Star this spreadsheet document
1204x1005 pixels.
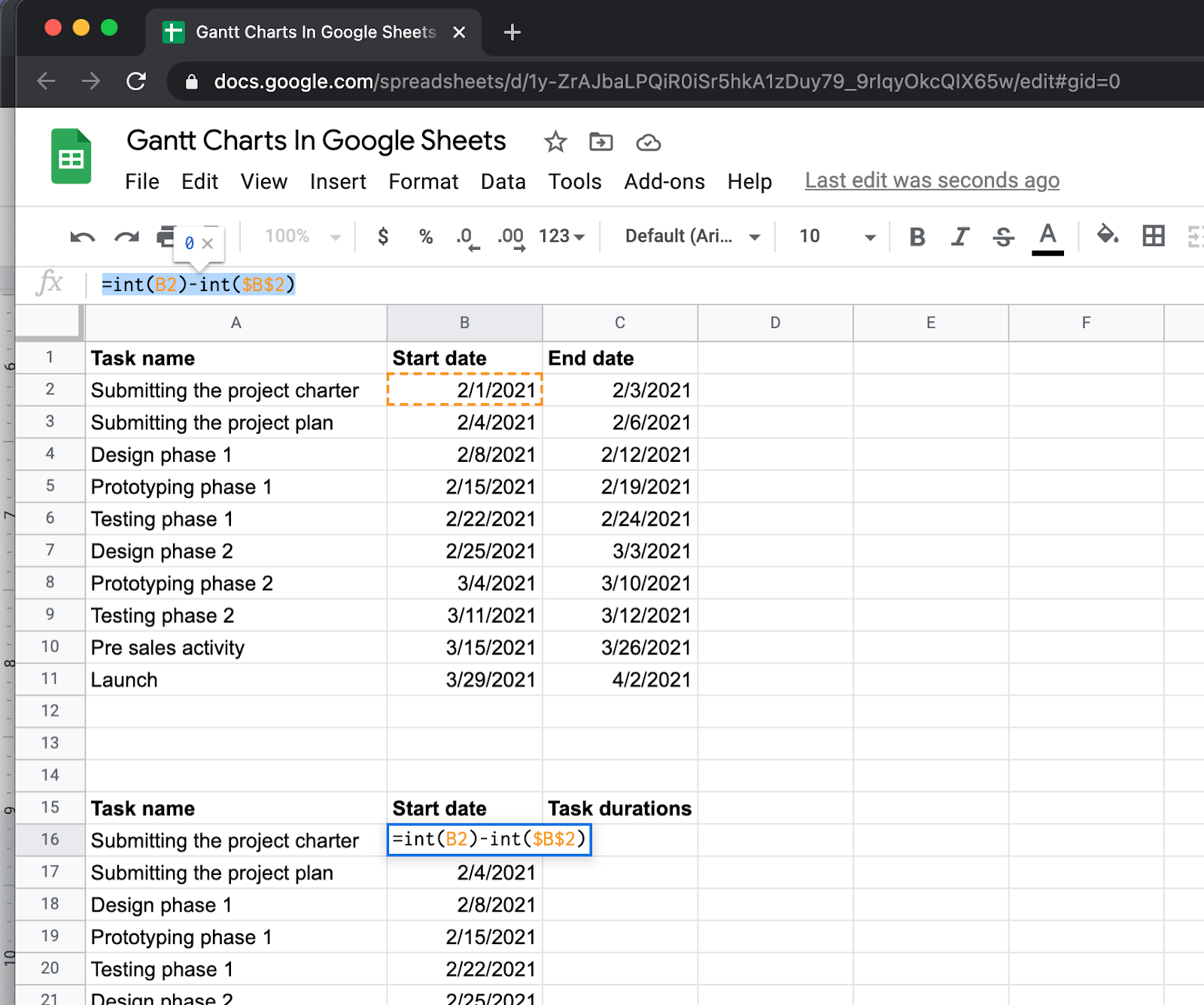[555, 141]
